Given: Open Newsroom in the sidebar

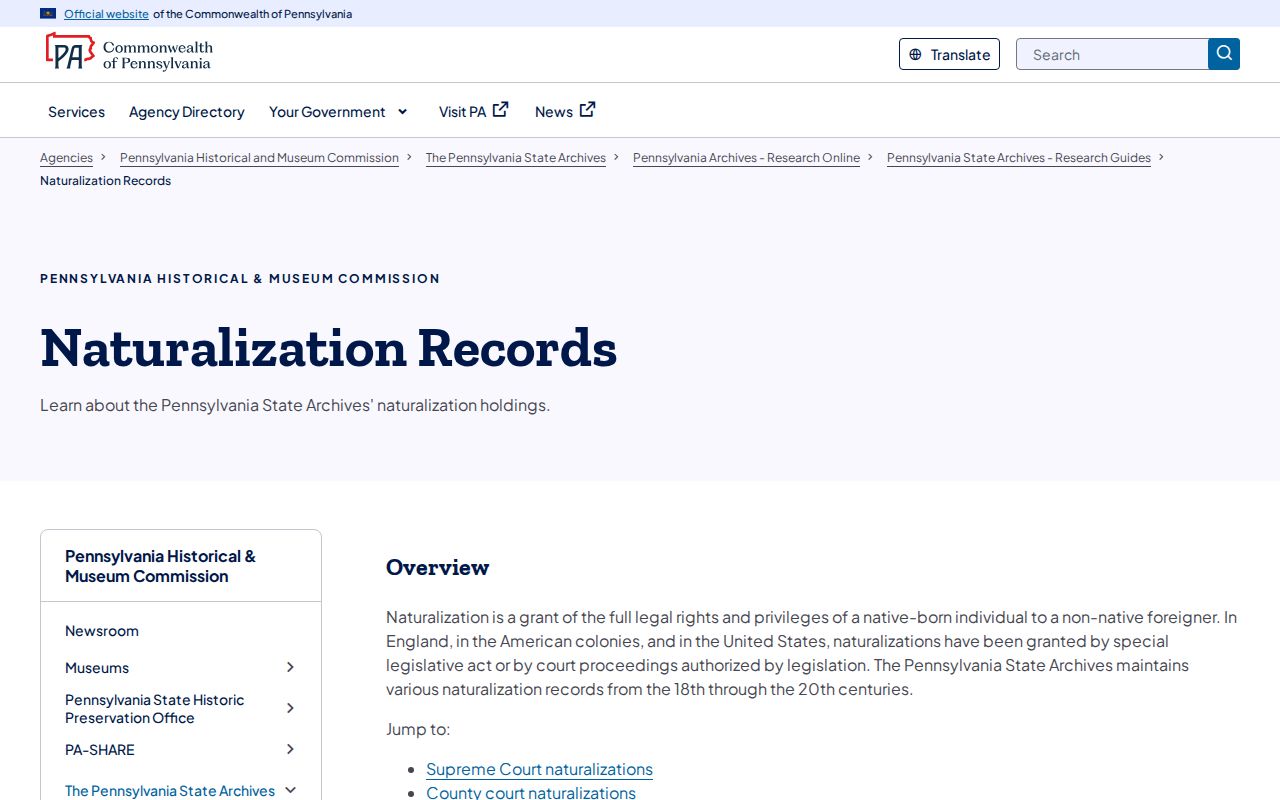Looking at the screenshot, I should click(102, 631).
